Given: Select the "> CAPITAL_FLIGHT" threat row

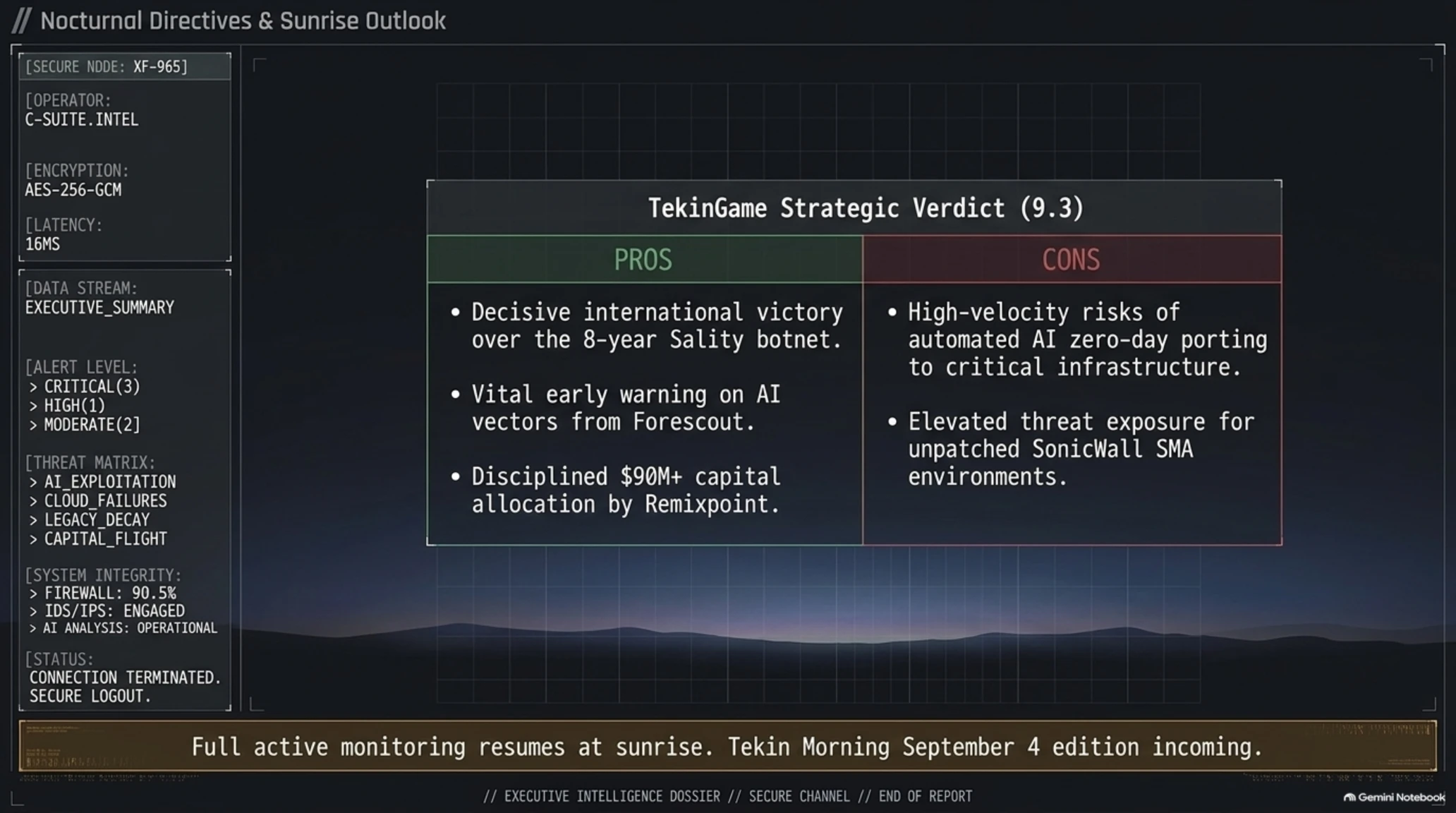Looking at the screenshot, I should point(98,539).
